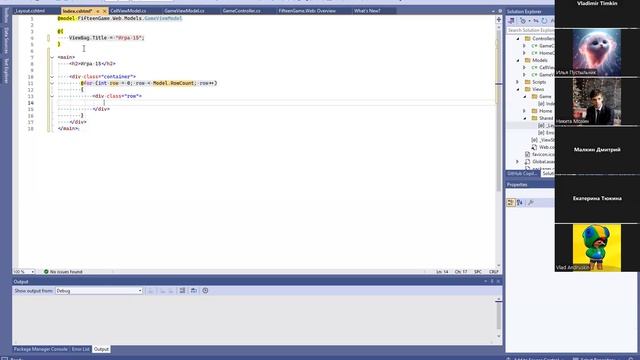Collapse the for loop code region
The width and height of the screenshot is (640, 360).
[52, 83]
